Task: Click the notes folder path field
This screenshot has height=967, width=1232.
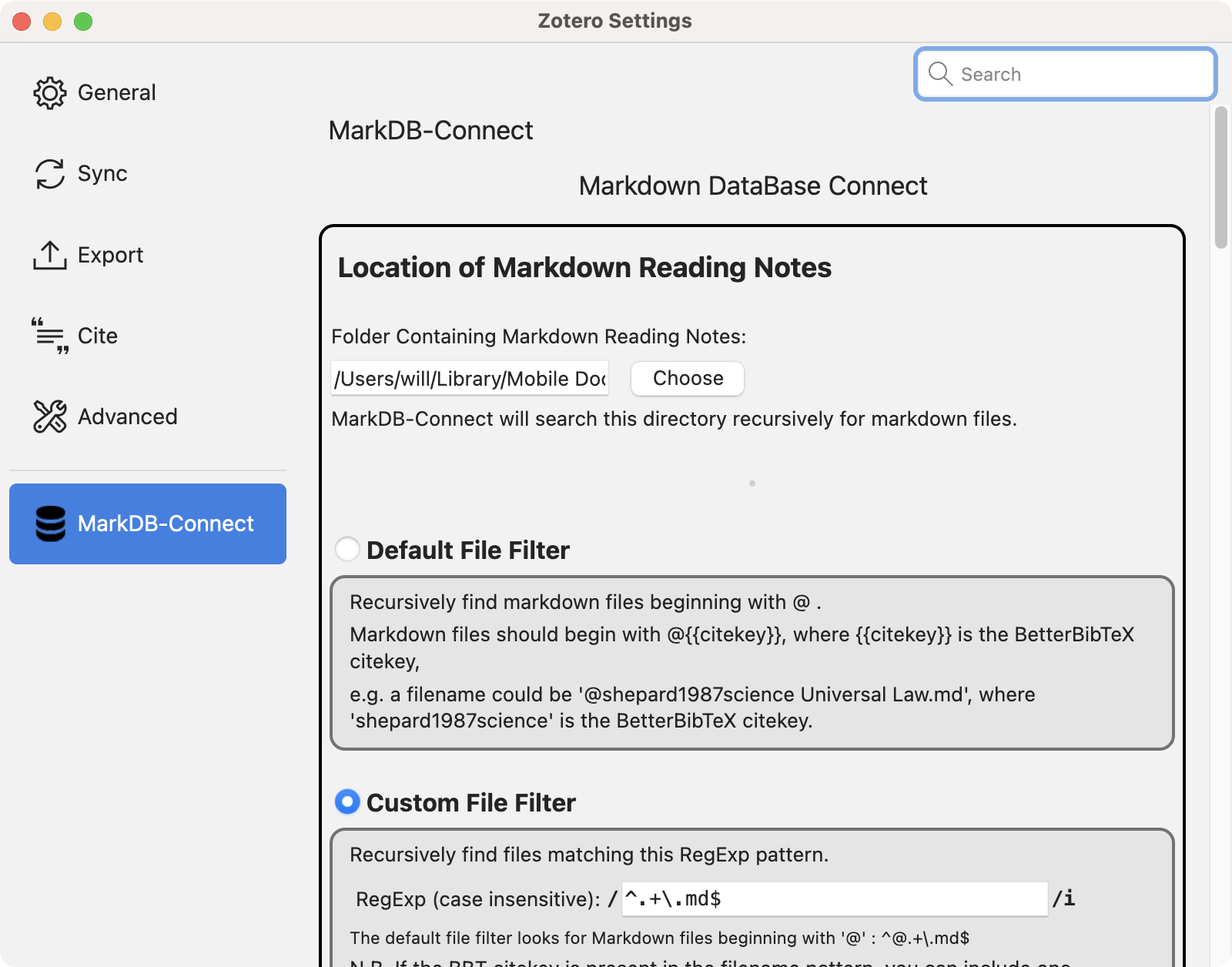Action: [470, 378]
